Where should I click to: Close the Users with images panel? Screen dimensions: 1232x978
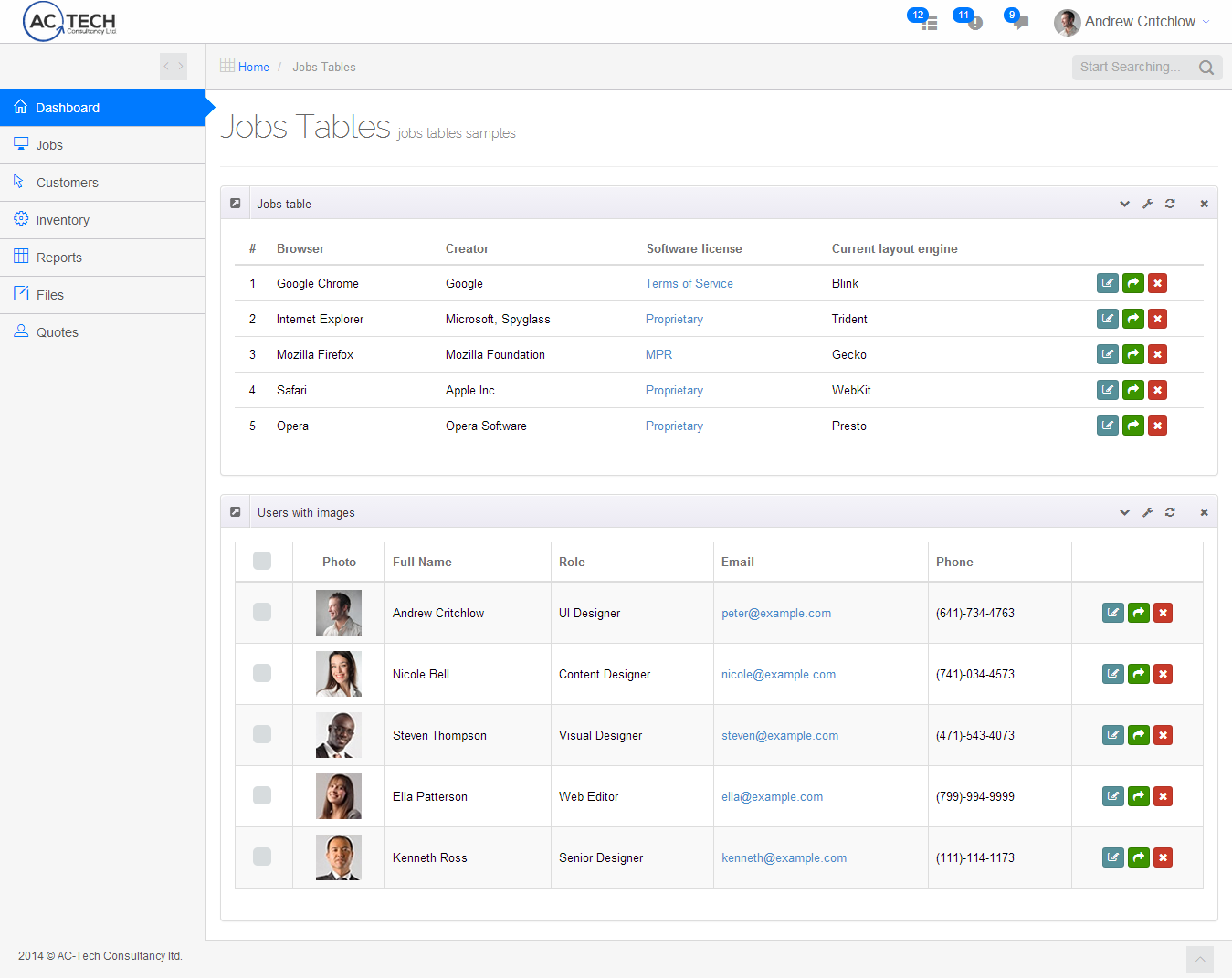pos(1204,512)
